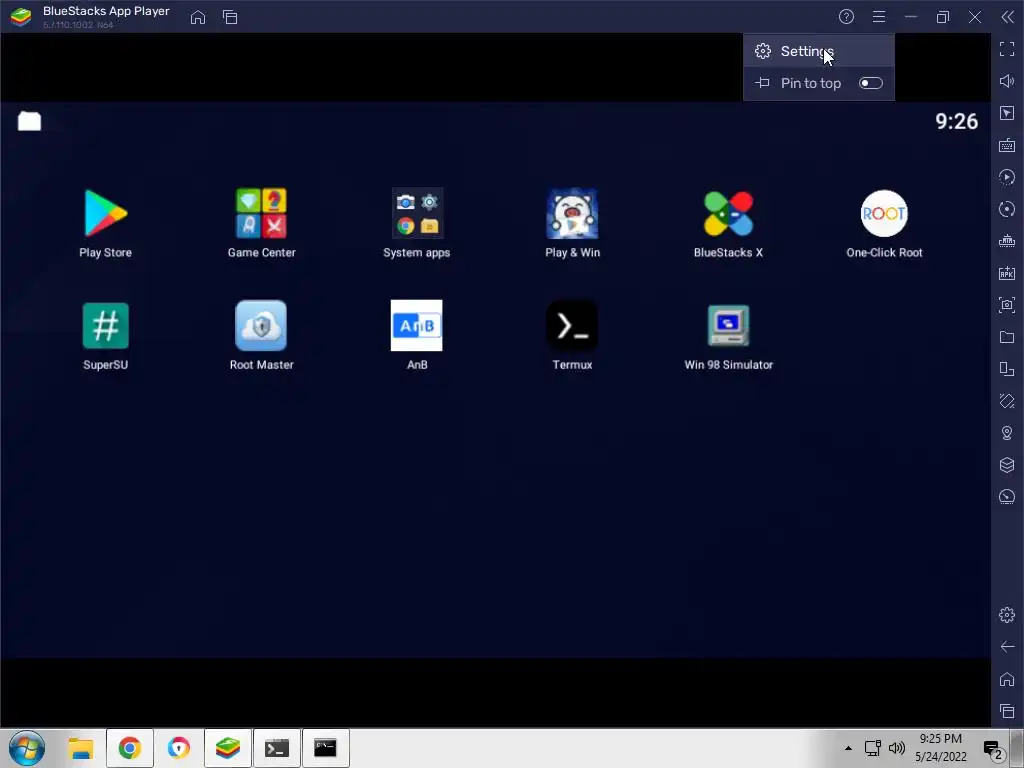Collapse the right sidebar with the double chevron

click(x=1007, y=17)
